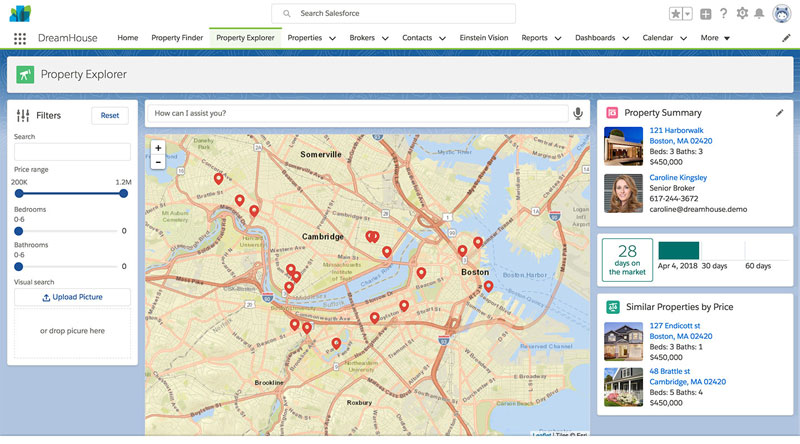Open the Einstein Vision tab
Image resolution: width=800 pixels, height=444 pixels.
(x=484, y=38)
